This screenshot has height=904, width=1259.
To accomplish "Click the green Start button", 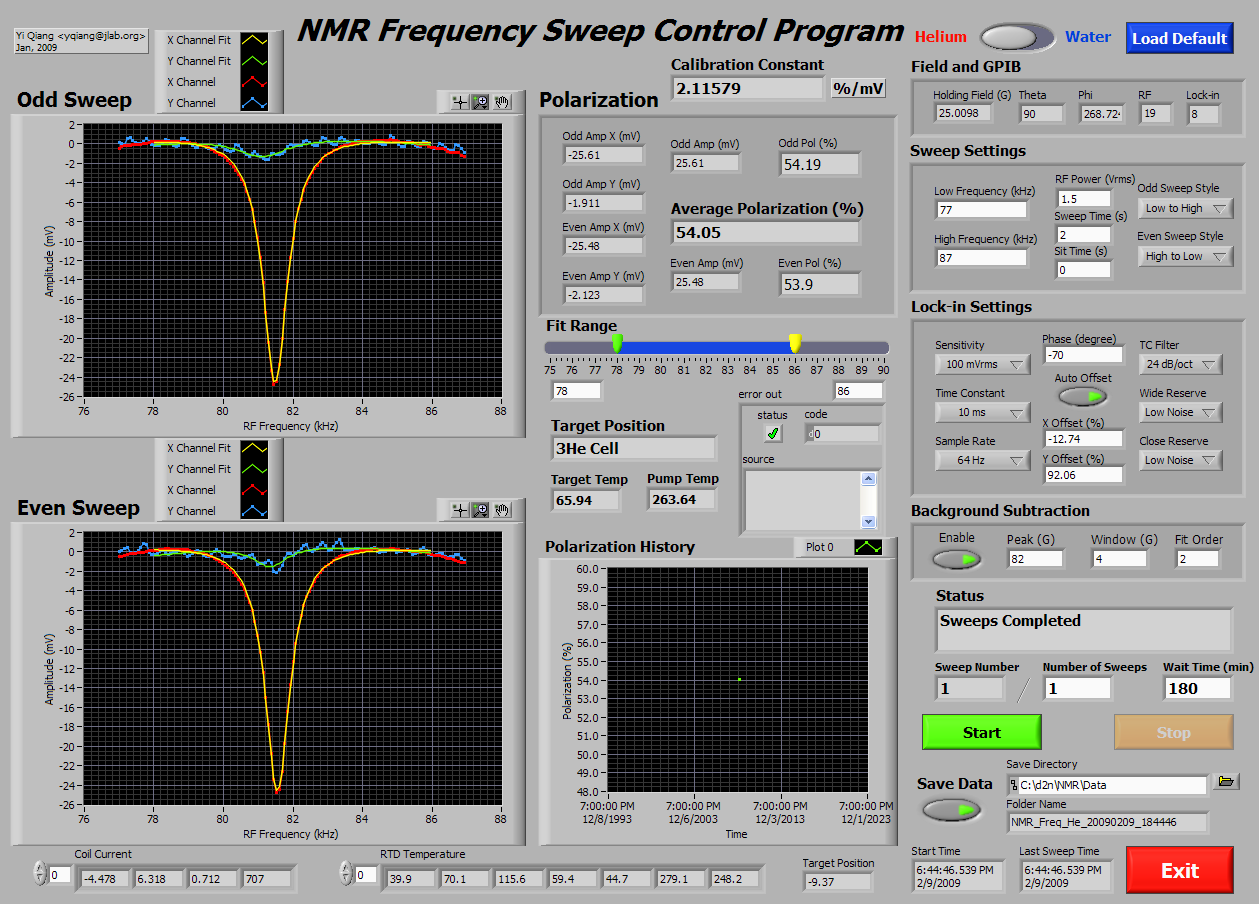I will tap(981, 732).
